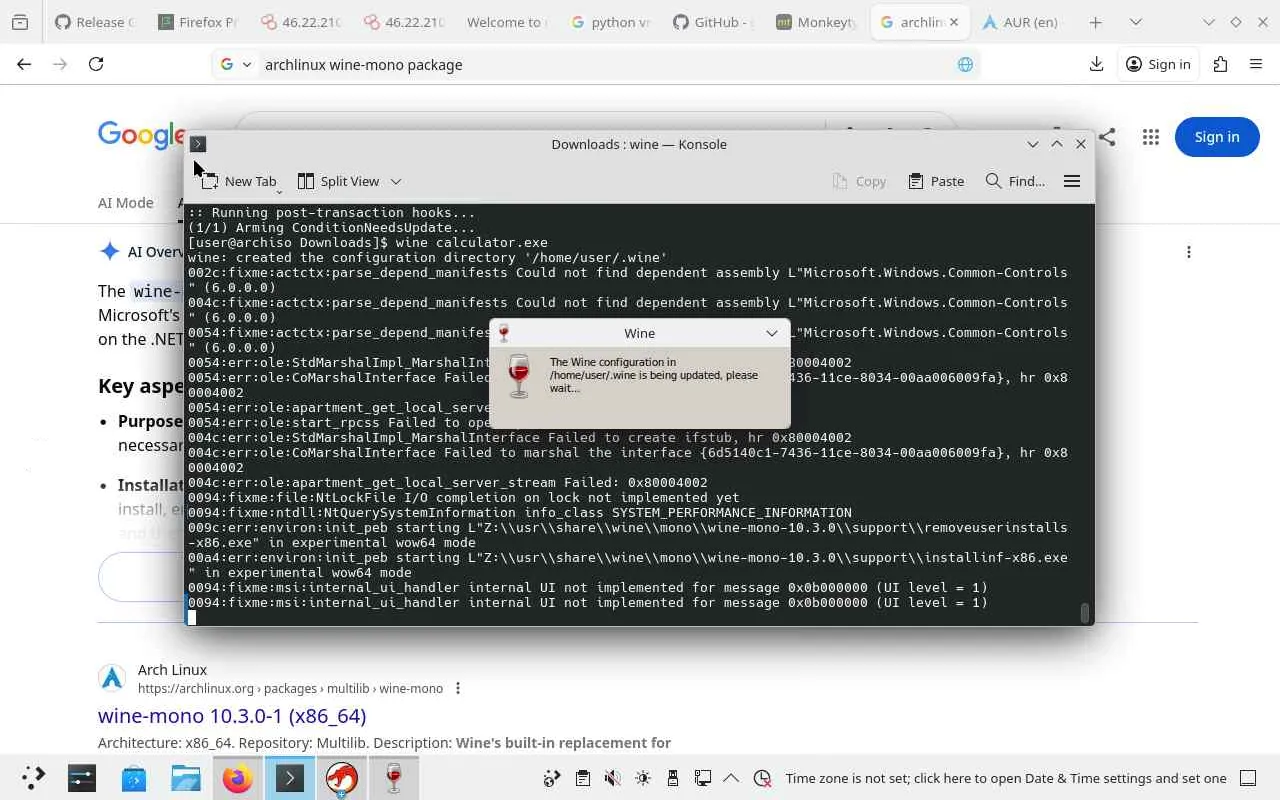This screenshot has height=800, width=1280.
Task: Open the Konsole hamburger menu
Action: tap(1072, 181)
